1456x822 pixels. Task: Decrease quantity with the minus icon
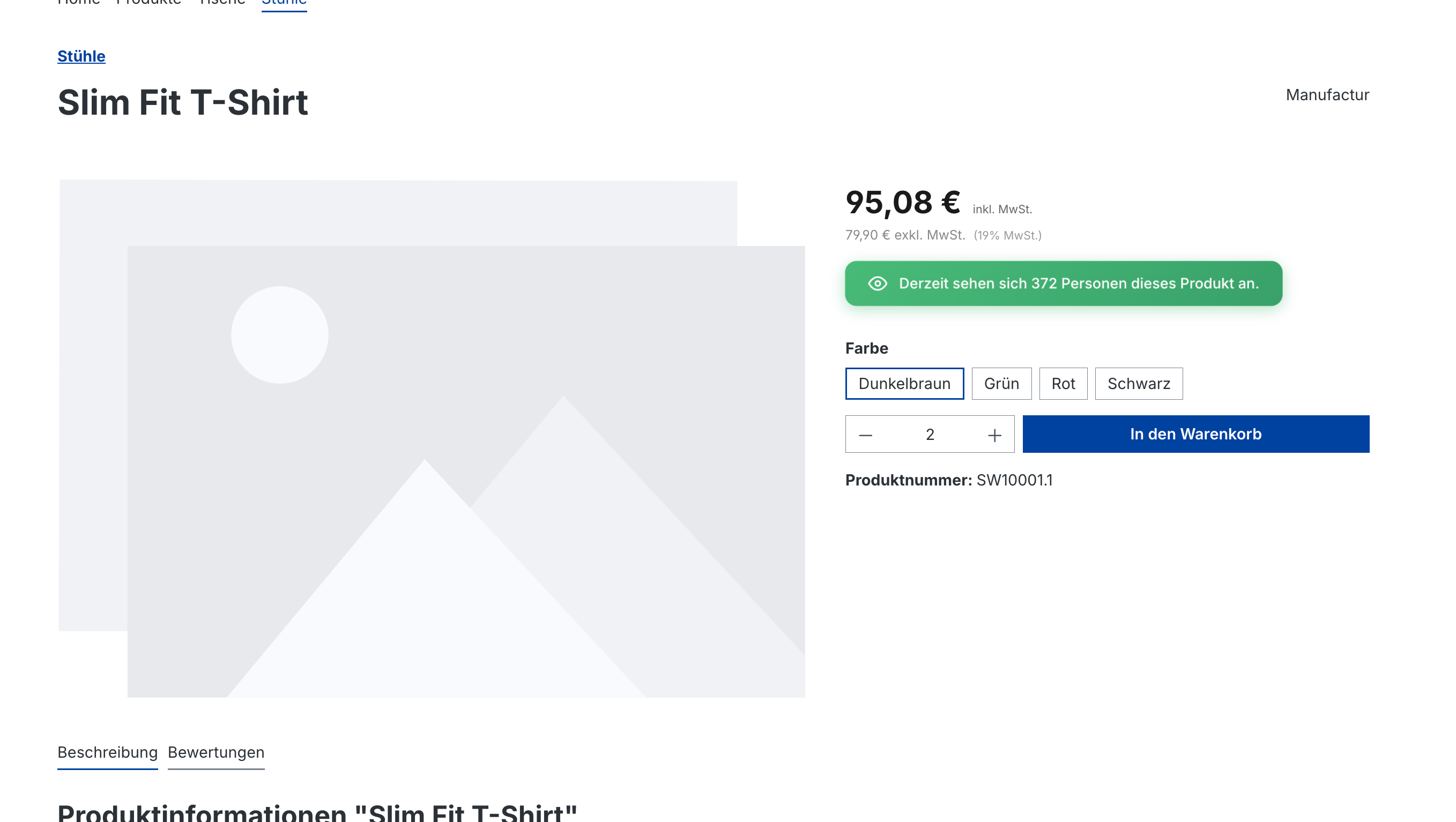pos(865,435)
